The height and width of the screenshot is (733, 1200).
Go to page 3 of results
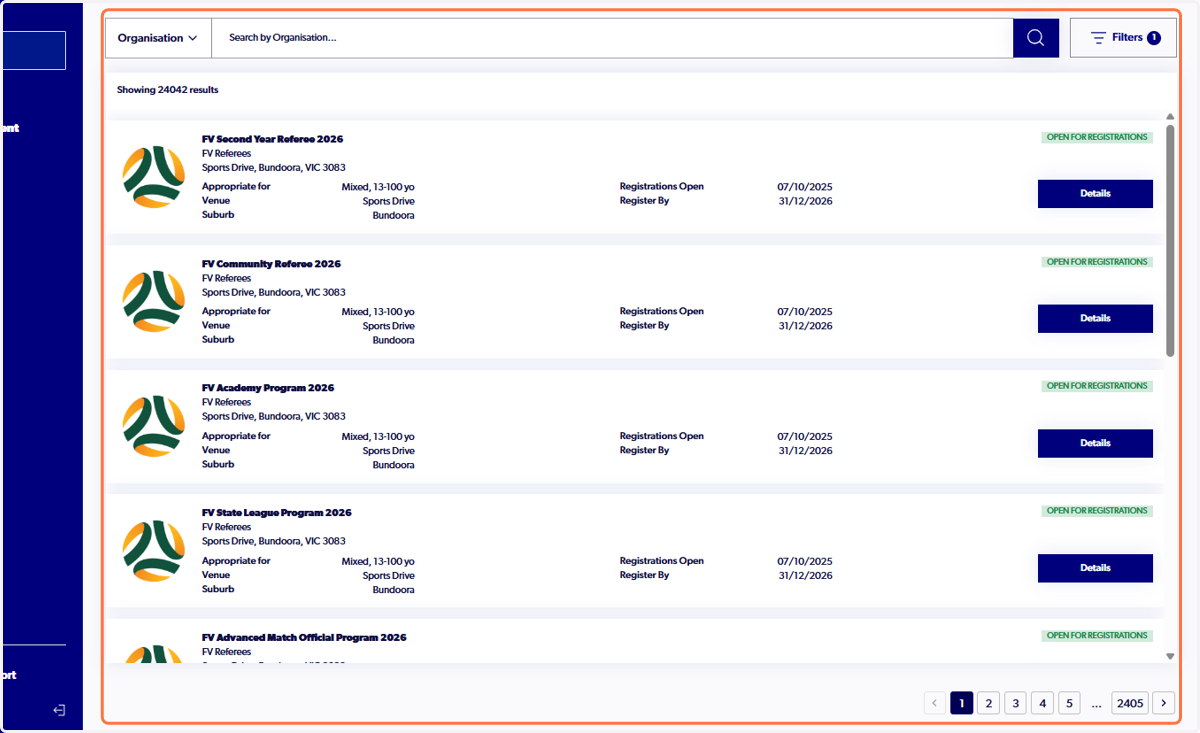1015,703
